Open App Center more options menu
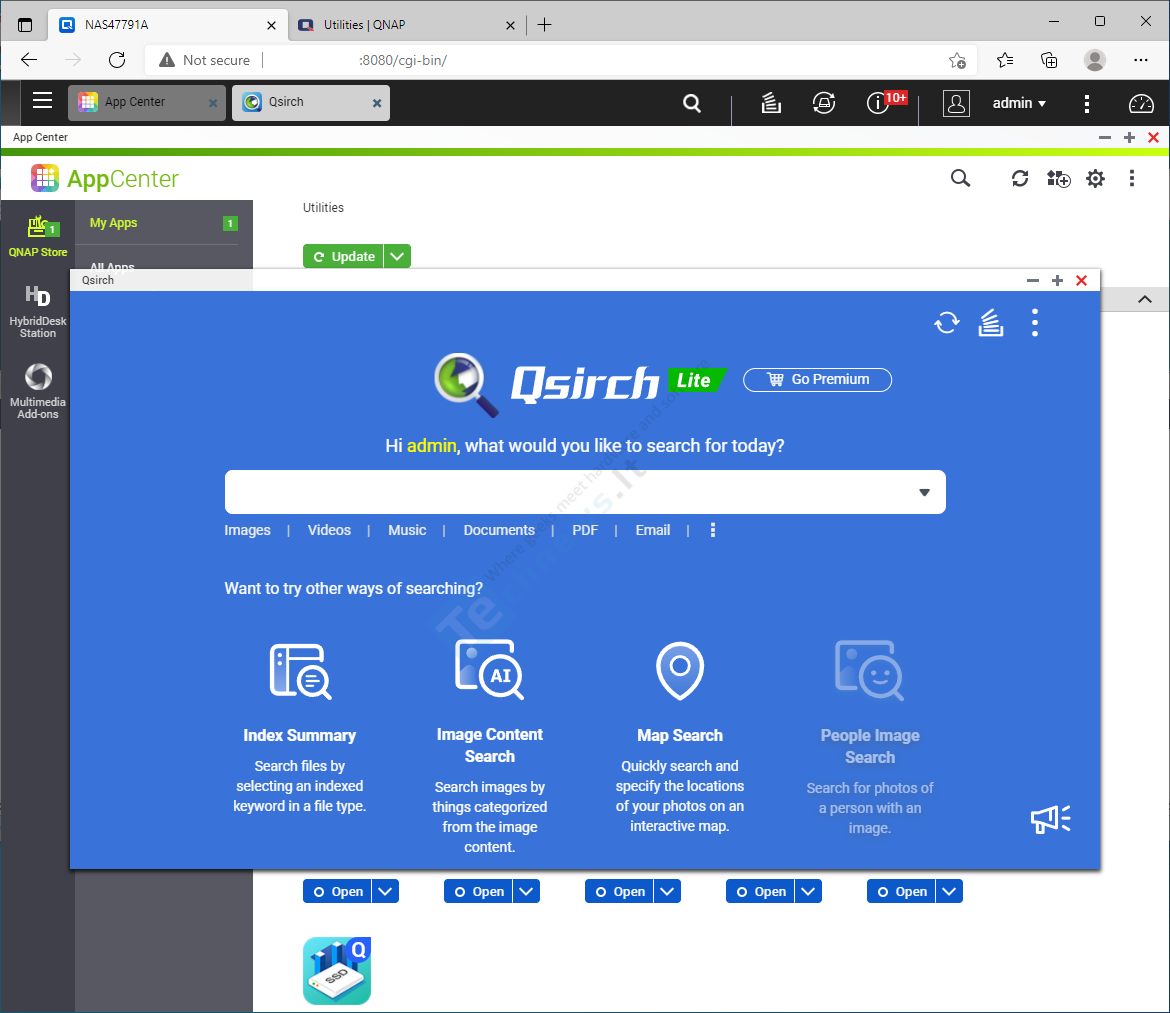This screenshot has height=1013, width=1170. click(x=1132, y=178)
